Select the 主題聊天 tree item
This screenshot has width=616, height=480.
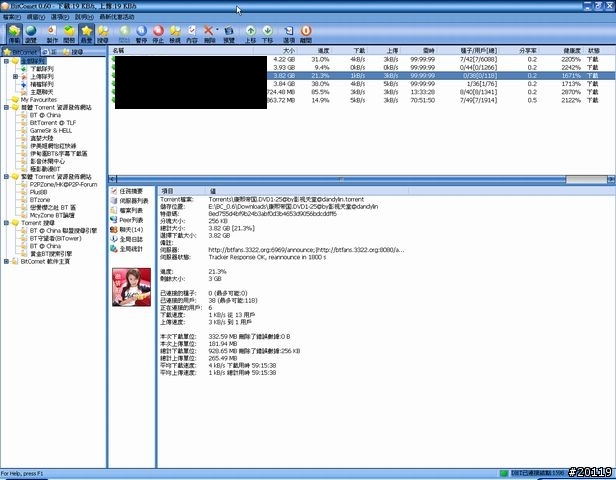point(42,92)
